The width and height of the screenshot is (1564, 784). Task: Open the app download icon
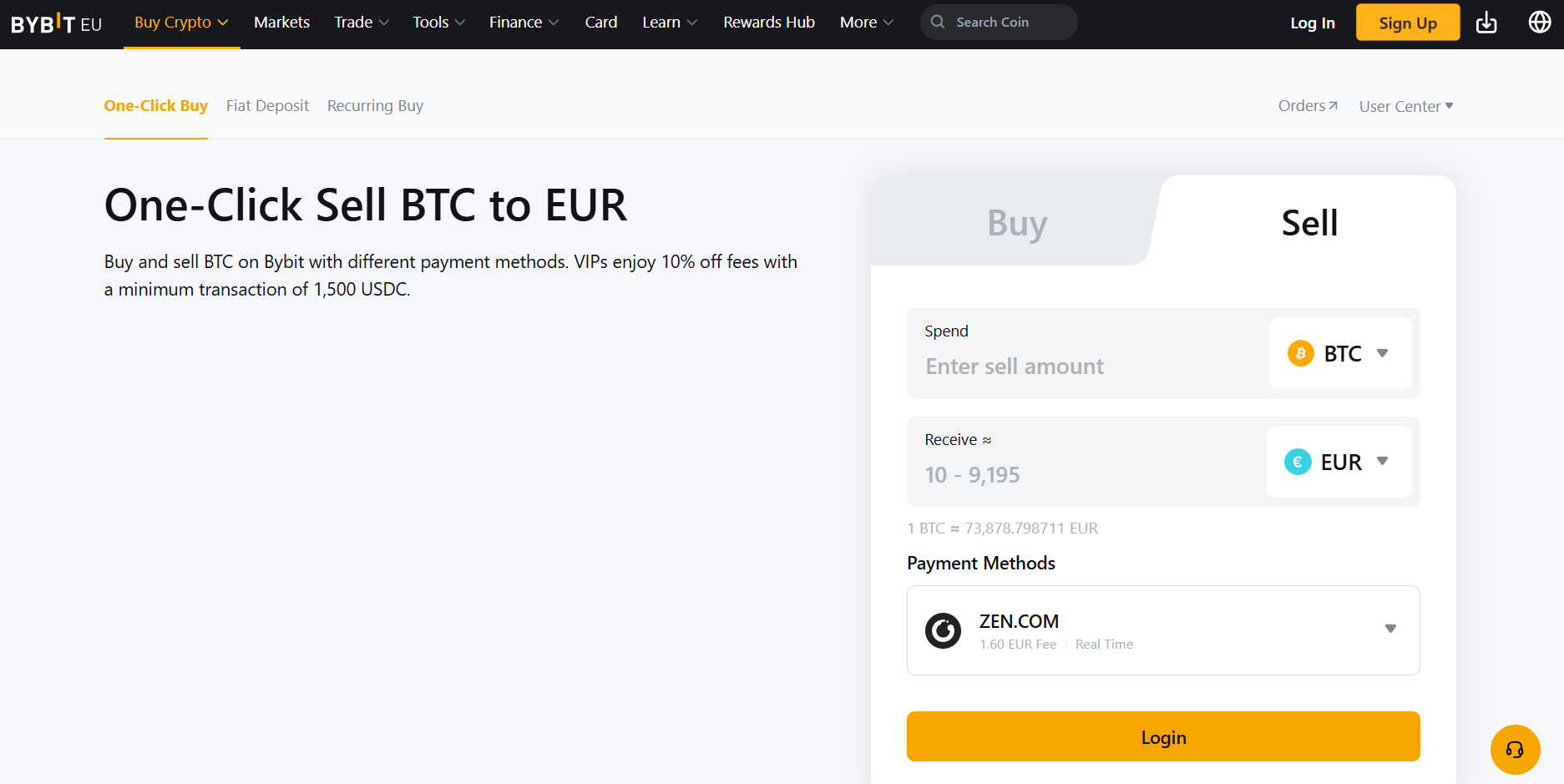(x=1486, y=23)
